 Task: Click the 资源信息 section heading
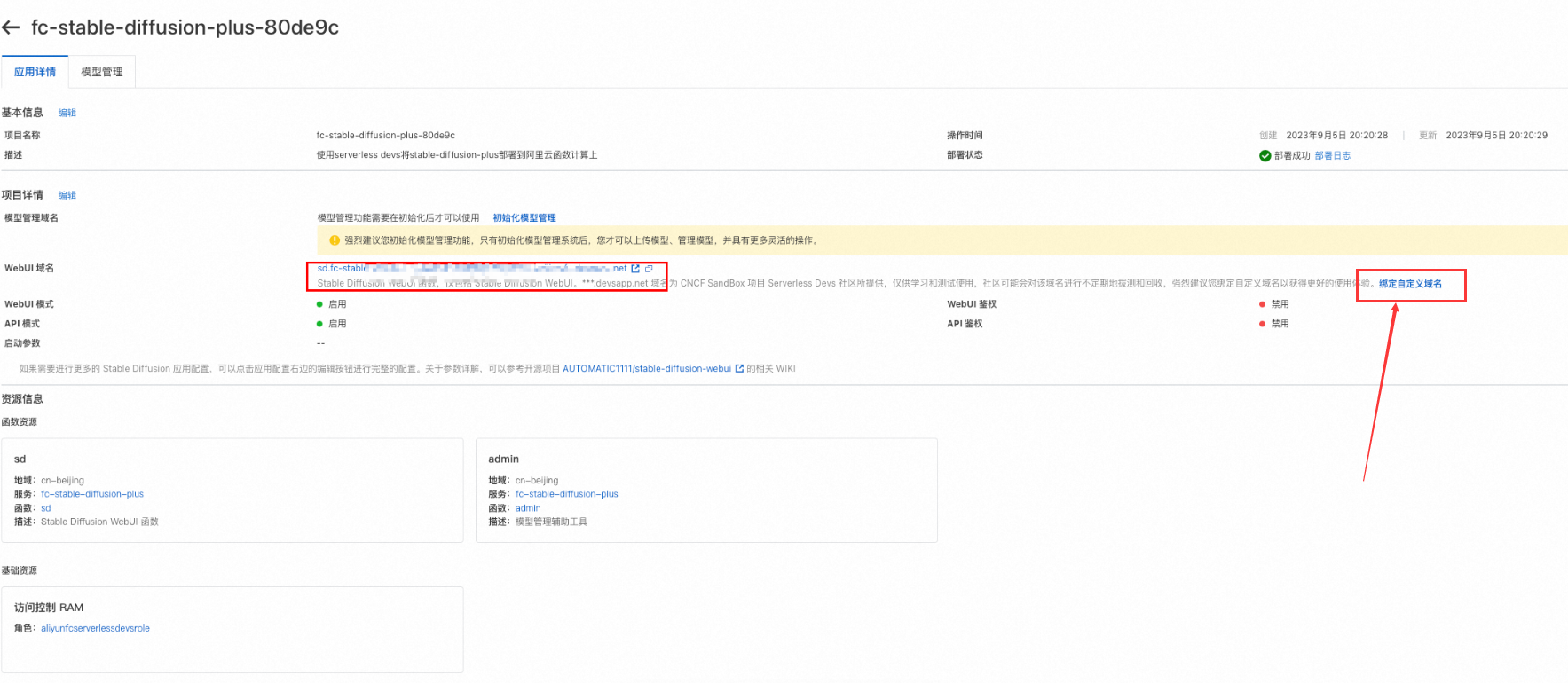22,399
